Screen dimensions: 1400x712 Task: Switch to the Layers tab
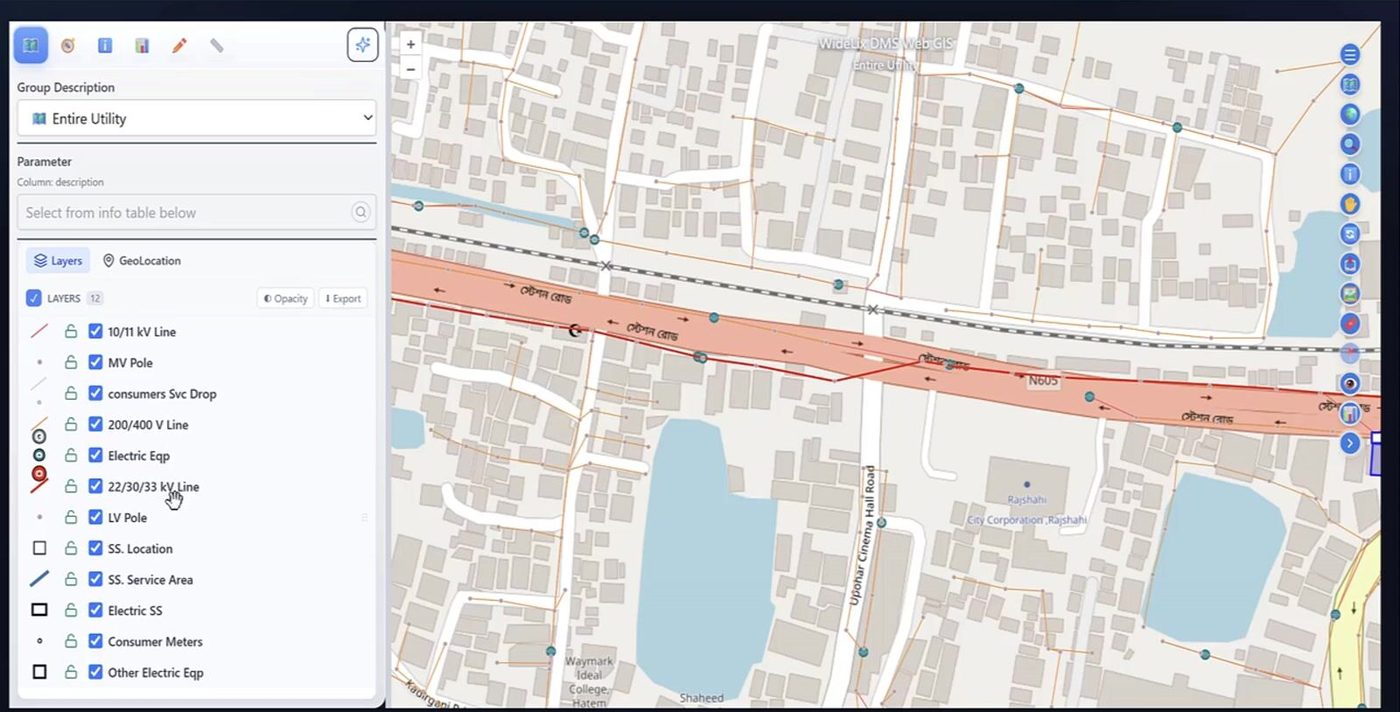point(58,261)
